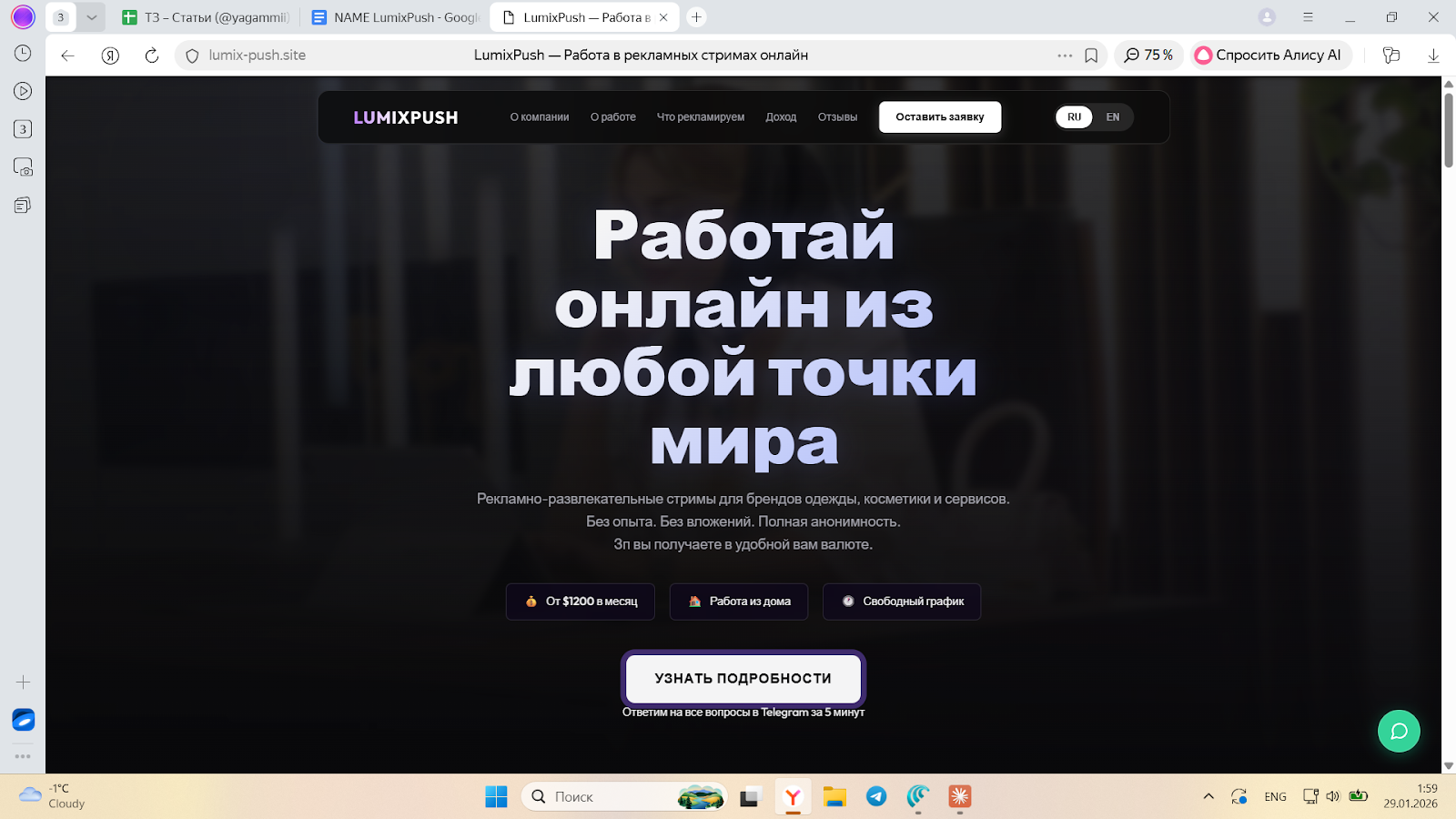Click the 75% zoom level indicator
The width and height of the screenshot is (1456, 819).
tap(1148, 56)
